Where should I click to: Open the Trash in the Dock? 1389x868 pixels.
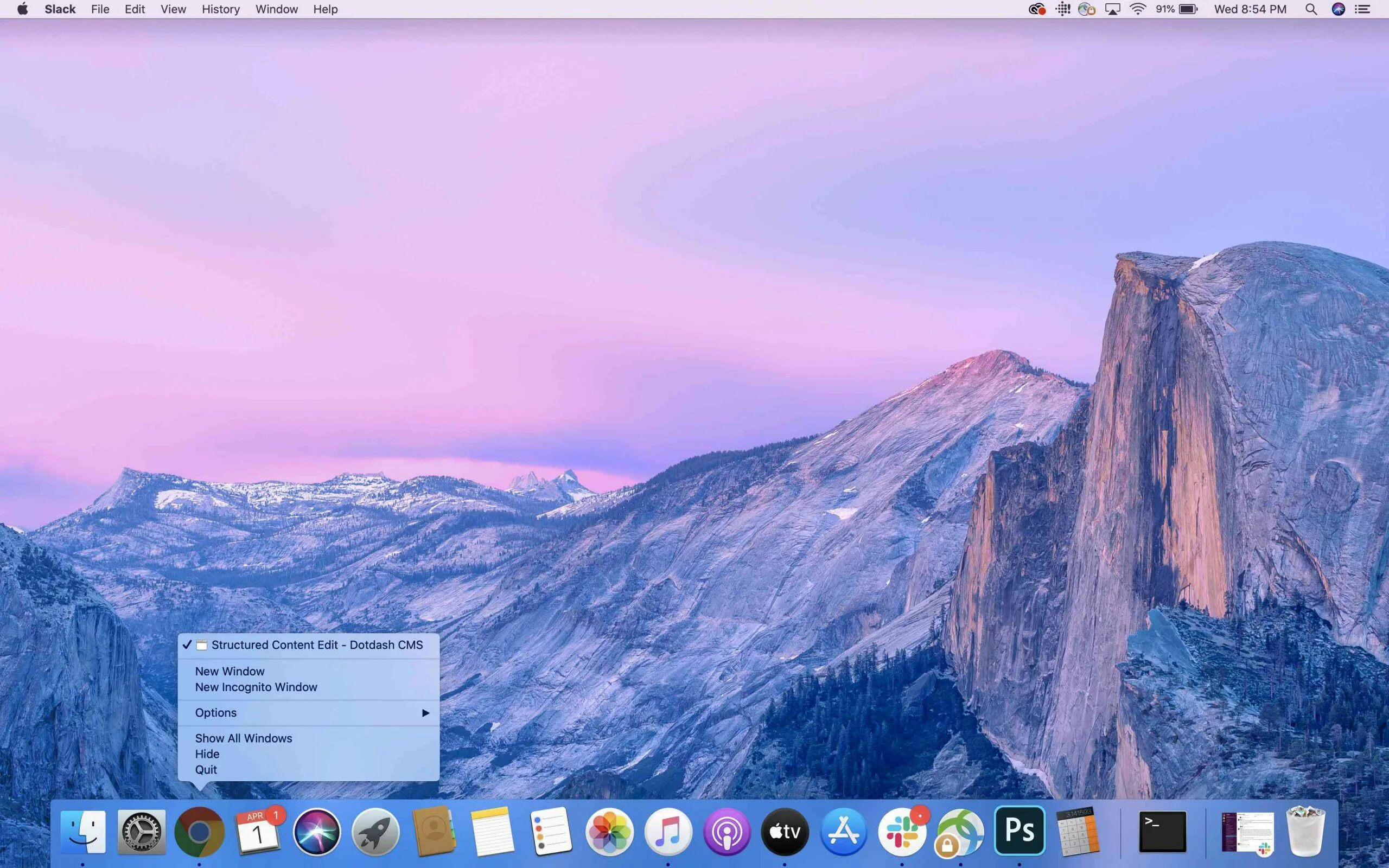(1305, 831)
